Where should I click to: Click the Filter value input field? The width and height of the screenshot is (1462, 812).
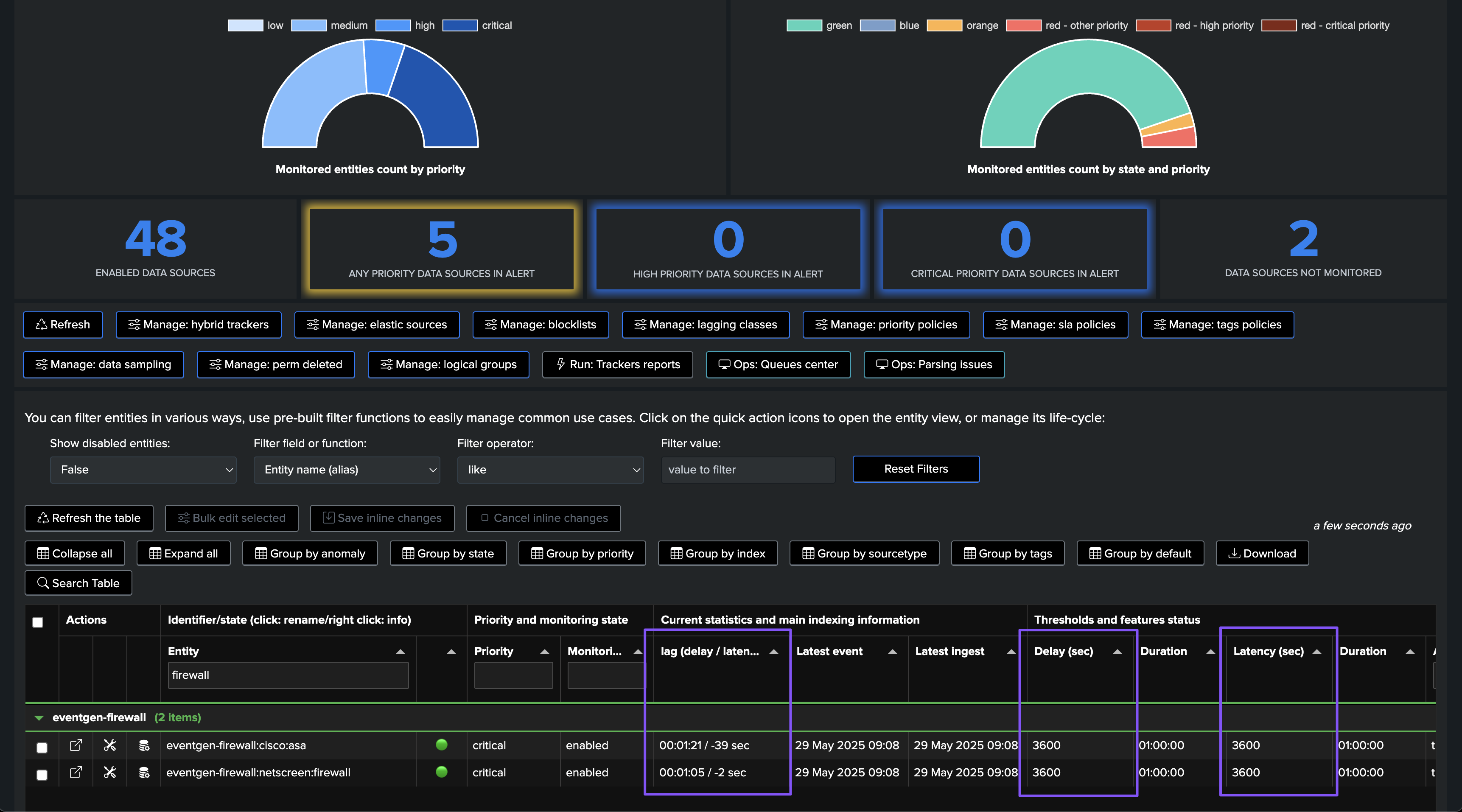tap(748, 470)
